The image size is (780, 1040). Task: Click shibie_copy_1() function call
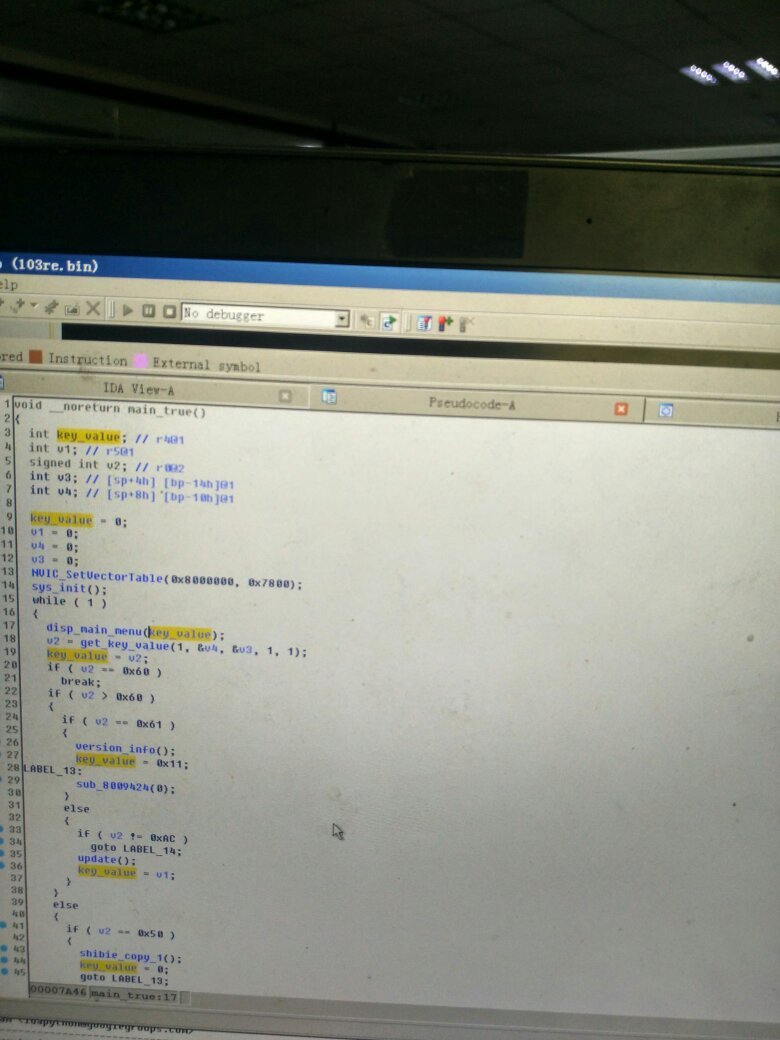pos(131,956)
